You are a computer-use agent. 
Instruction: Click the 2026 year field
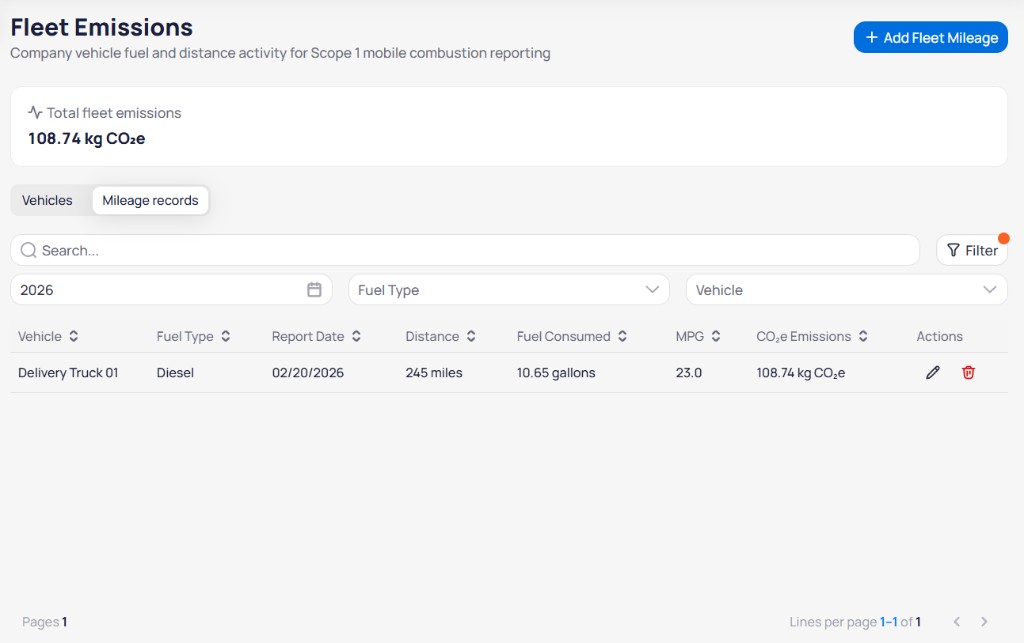171,290
